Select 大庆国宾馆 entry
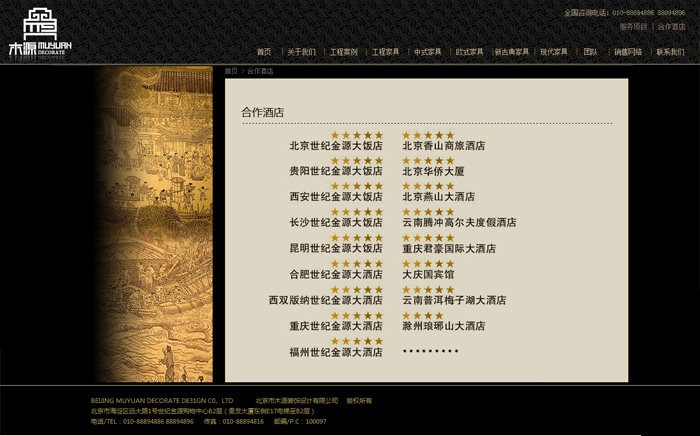The height and width of the screenshot is (436, 700). (x=428, y=274)
